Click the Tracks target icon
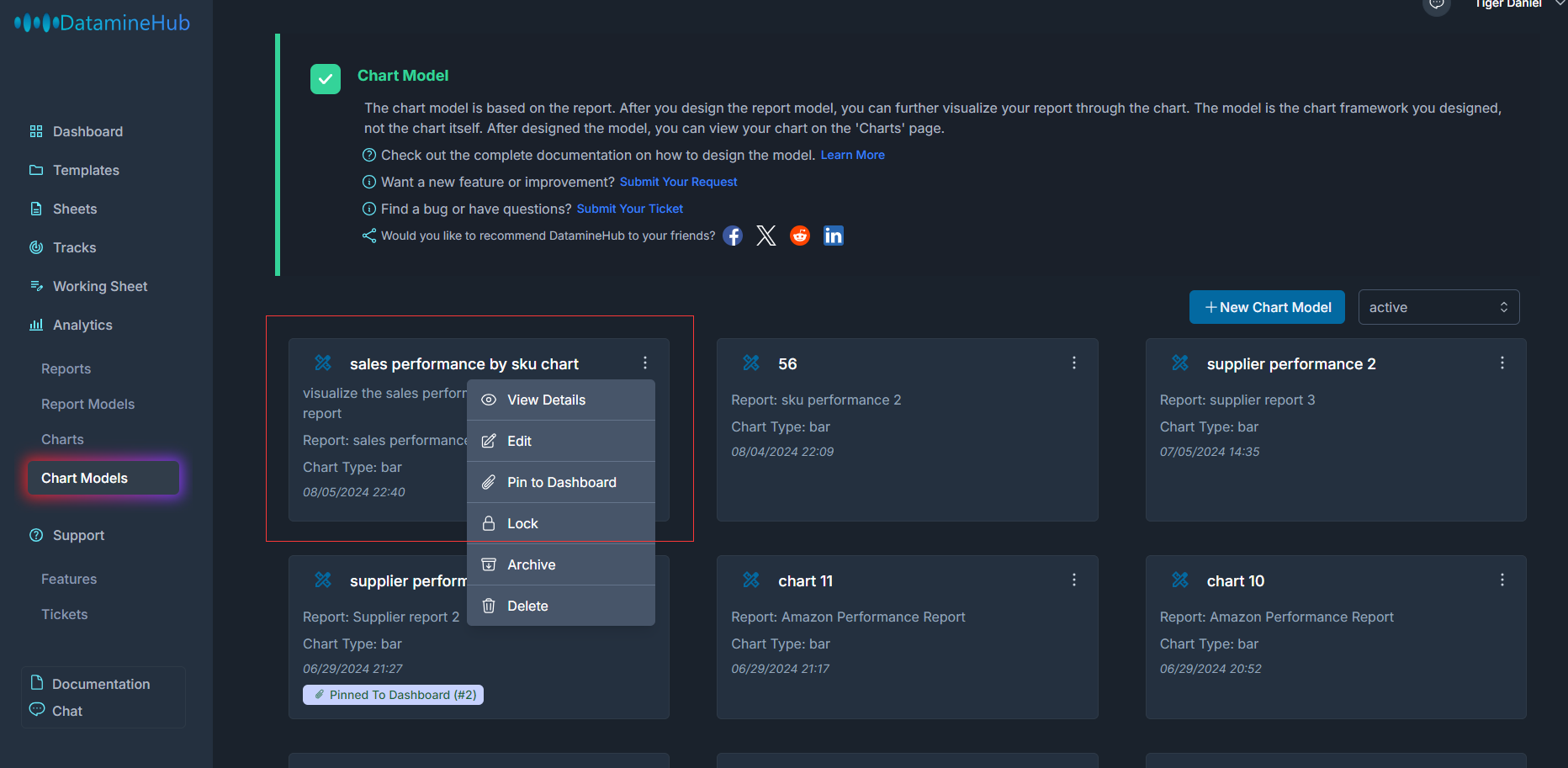This screenshot has width=1568, height=768. [x=36, y=247]
